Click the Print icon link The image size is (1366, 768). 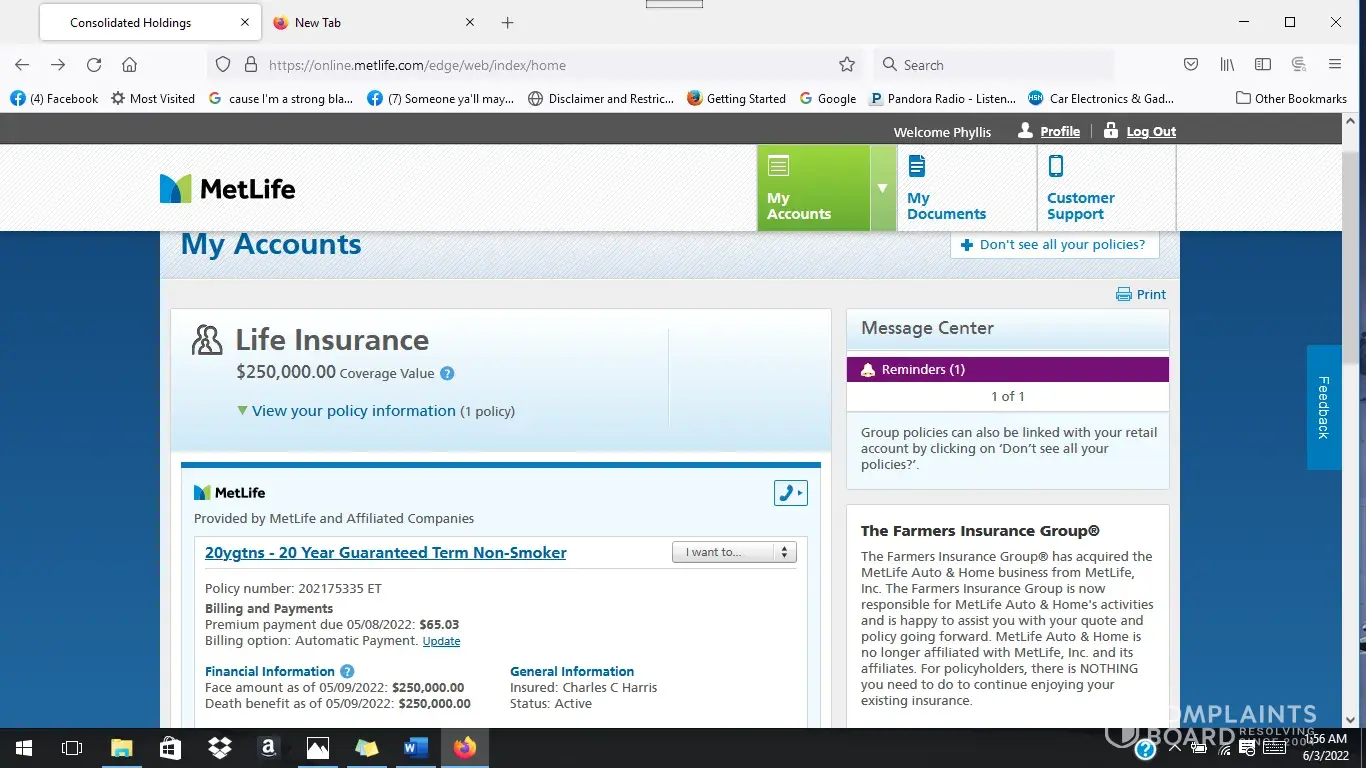coord(1141,294)
